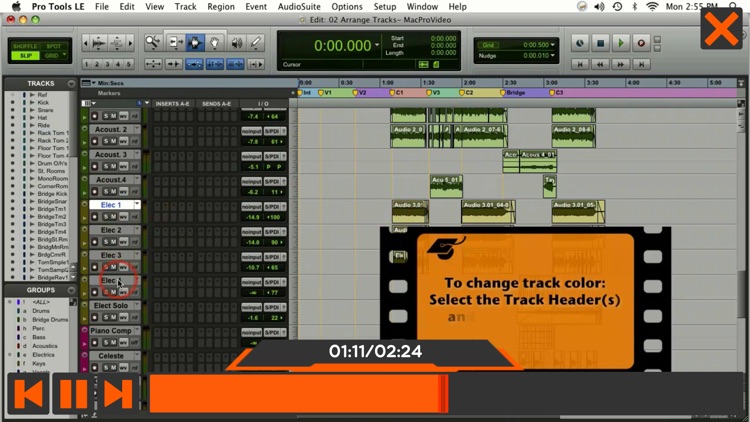Close the video player with orange X
Screen dimensions: 750x422
pos(721,29)
